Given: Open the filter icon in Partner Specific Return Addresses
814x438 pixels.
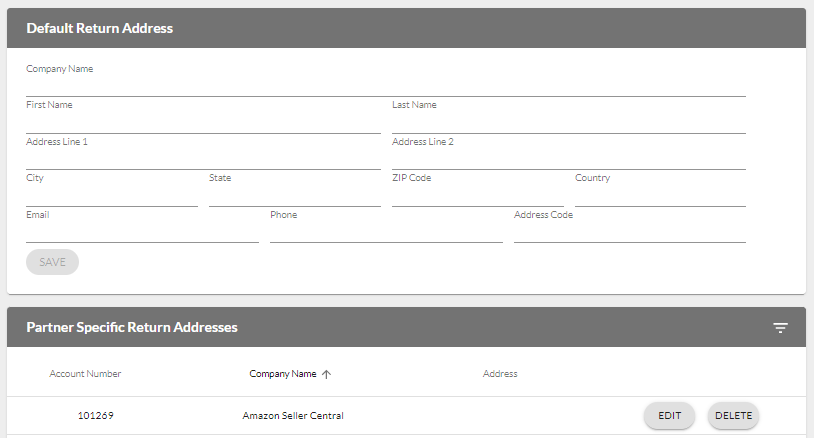Looking at the screenshot, I should (780, 328).
